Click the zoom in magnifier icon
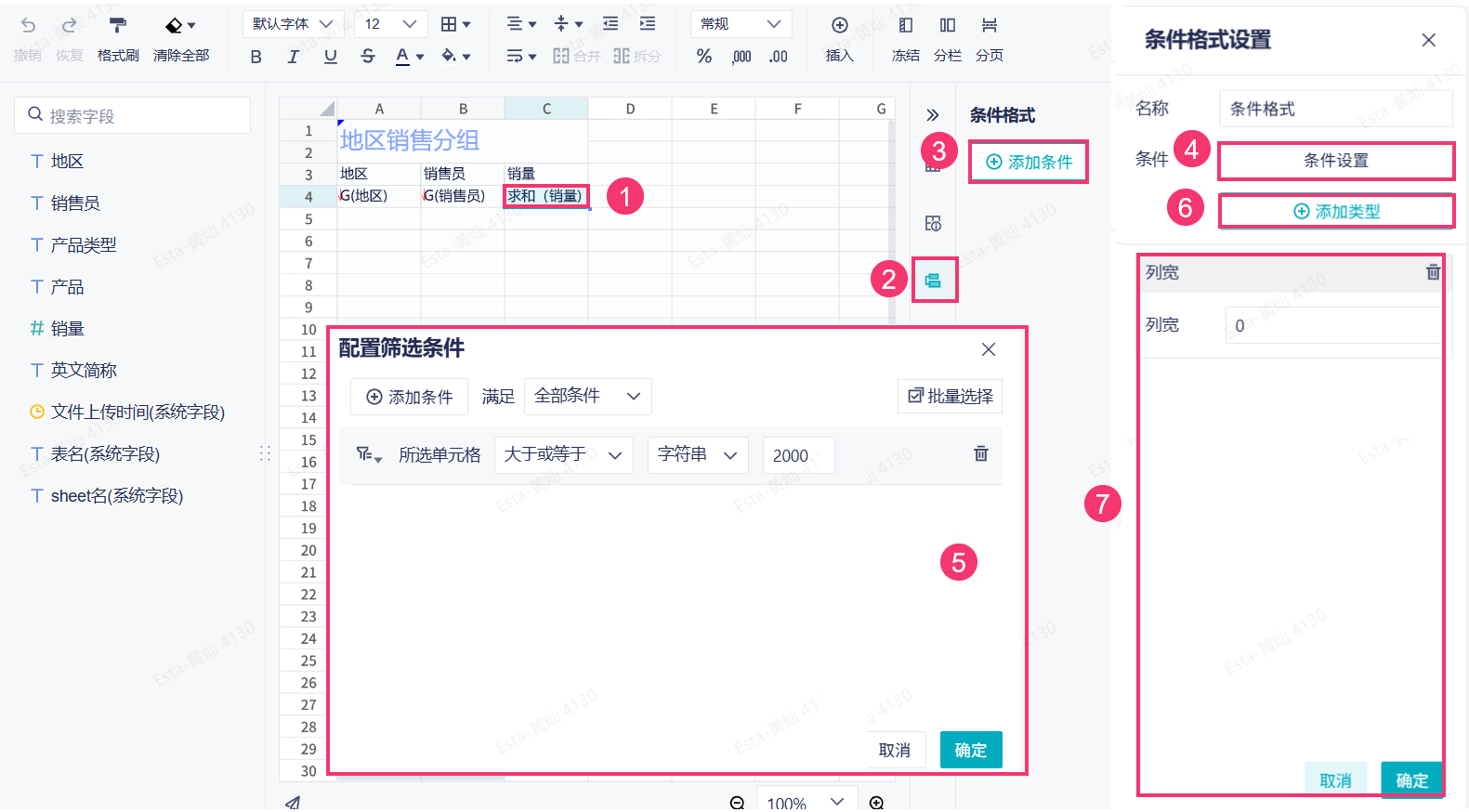Screen dimensions: 1469x812 pos(876,803)
